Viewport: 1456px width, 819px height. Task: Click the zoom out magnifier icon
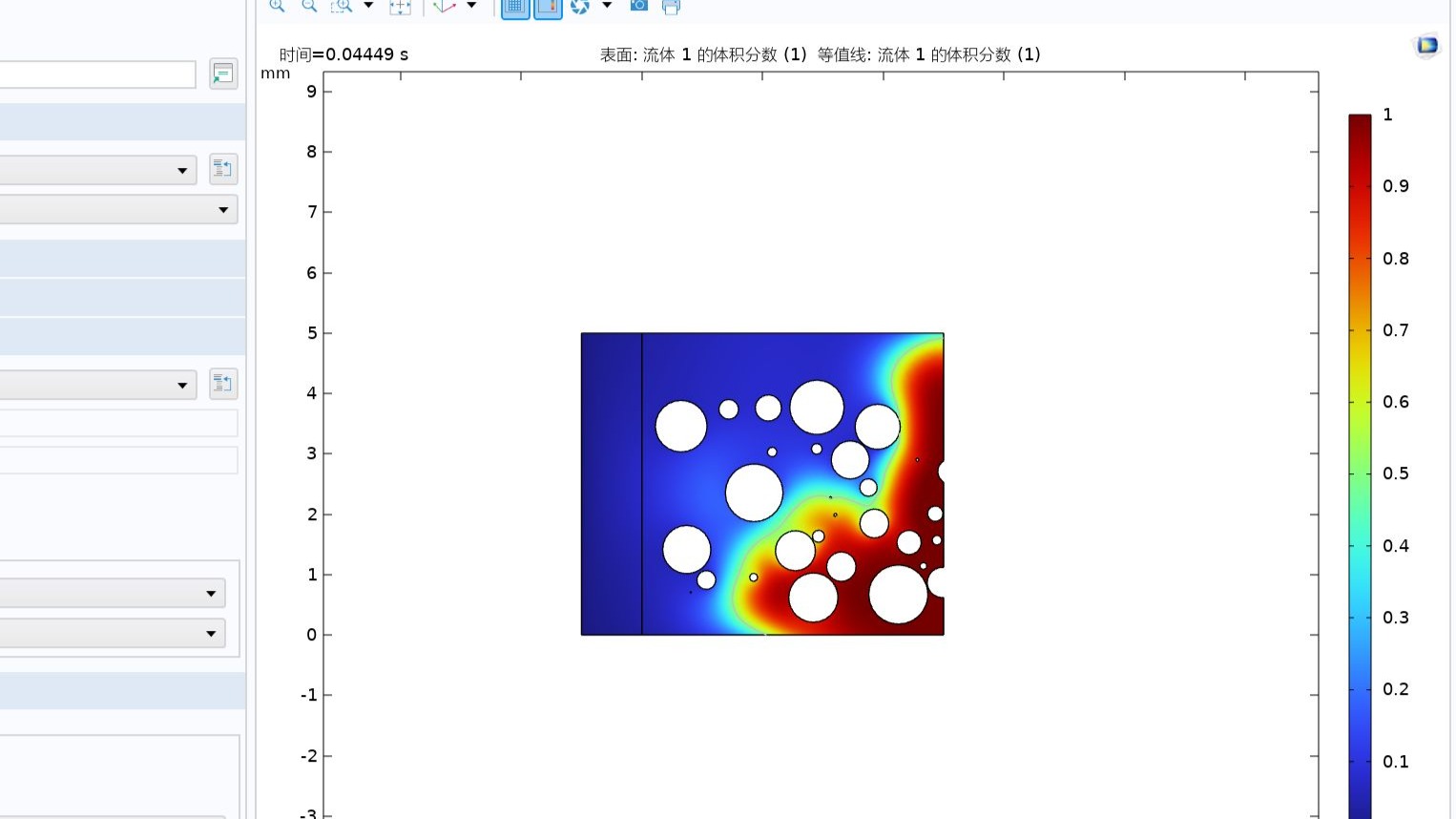(309, 6)
